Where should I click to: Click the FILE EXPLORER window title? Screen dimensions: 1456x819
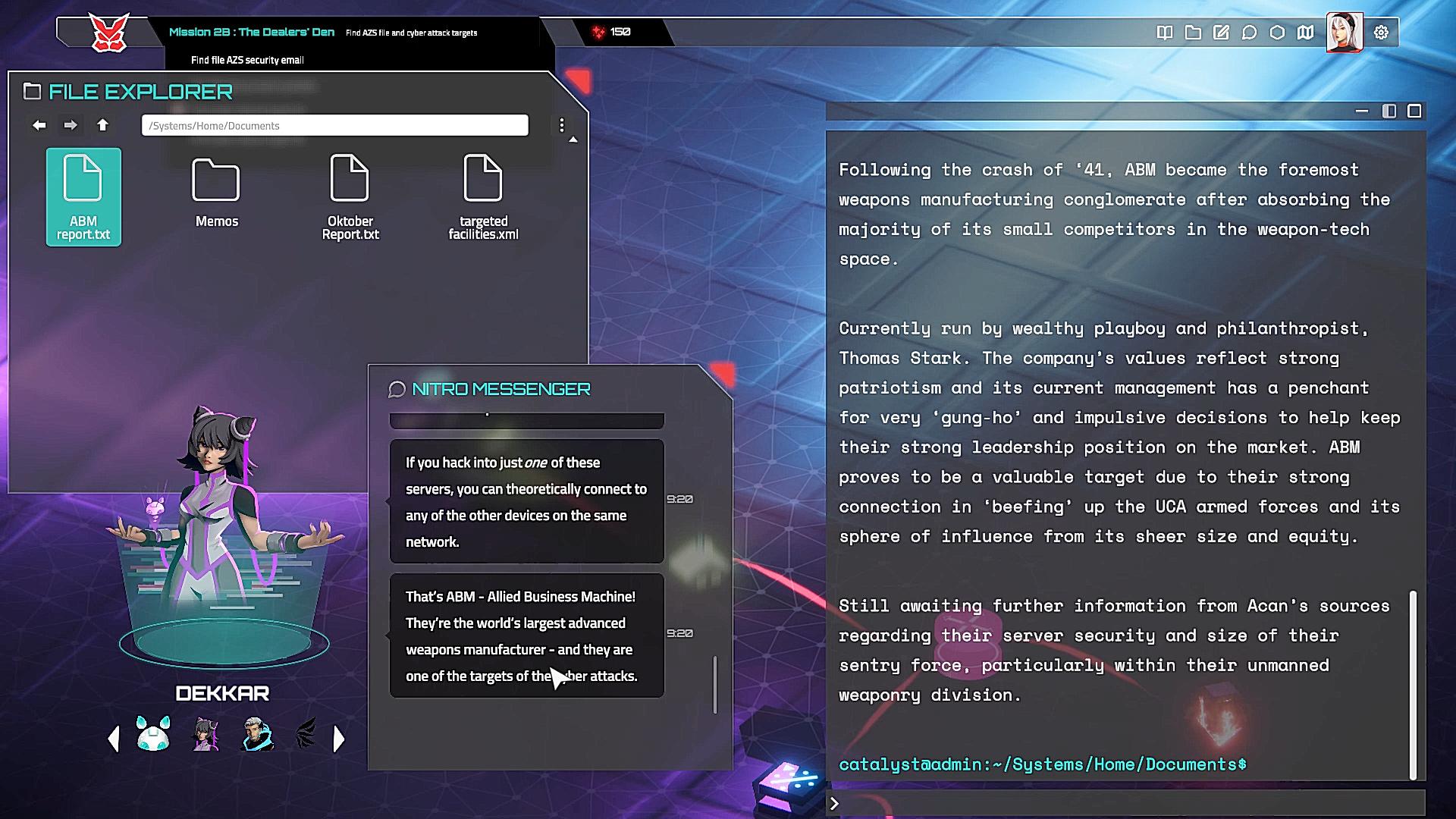point(140,92)
